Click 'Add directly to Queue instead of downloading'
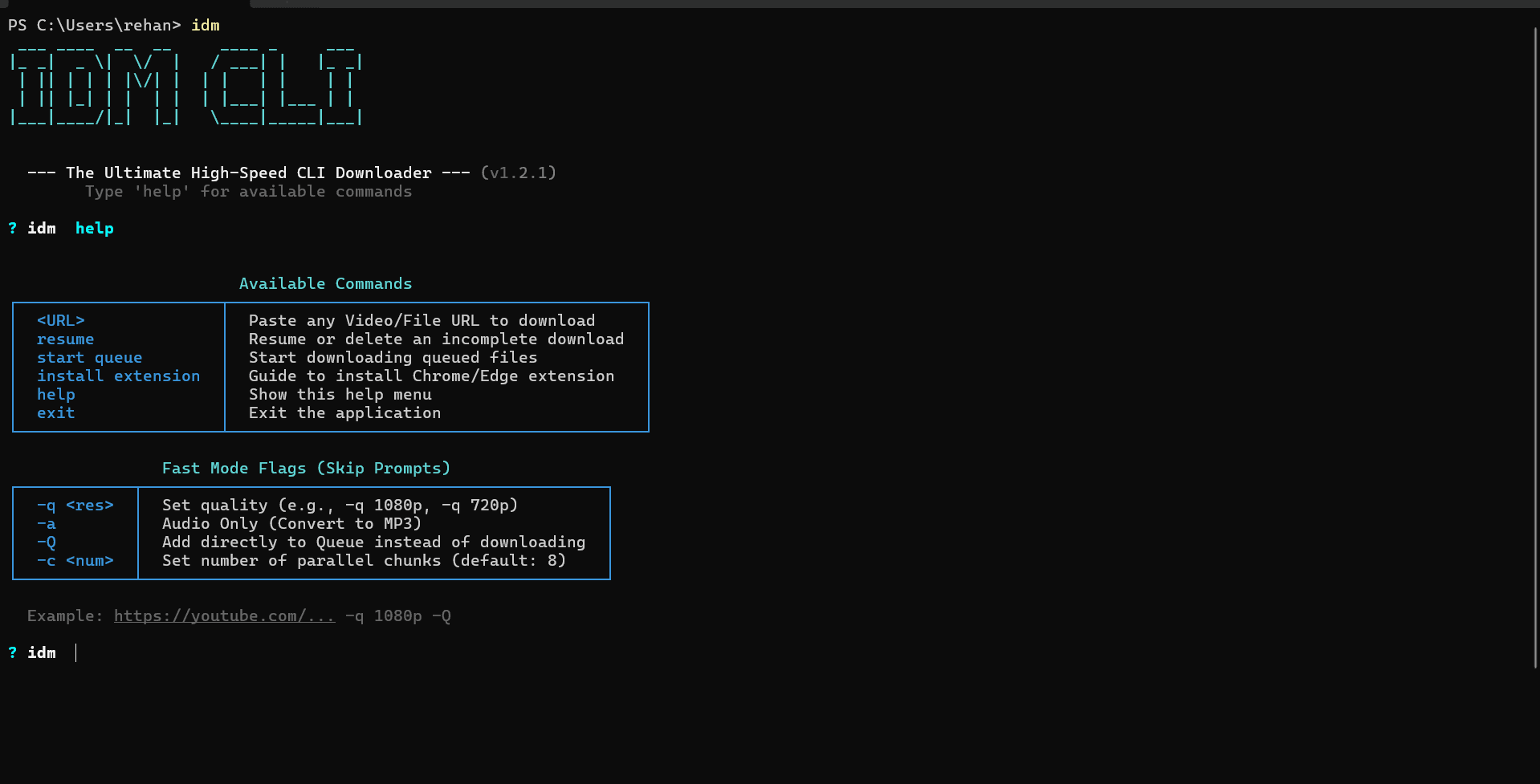Viewport: 1540px width, 784px height. (373, 542)
